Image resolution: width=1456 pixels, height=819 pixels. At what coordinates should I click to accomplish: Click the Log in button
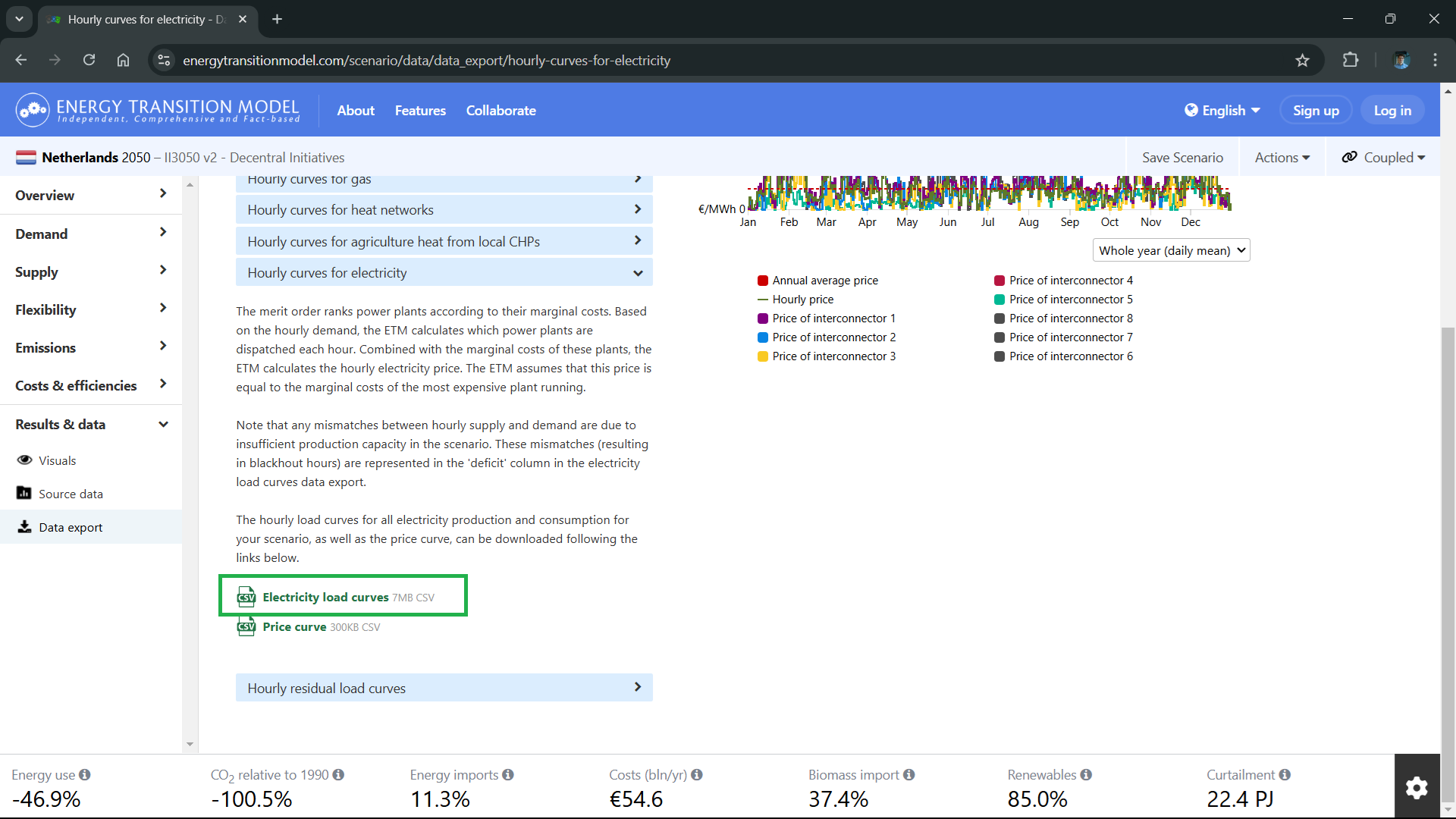1392,111
